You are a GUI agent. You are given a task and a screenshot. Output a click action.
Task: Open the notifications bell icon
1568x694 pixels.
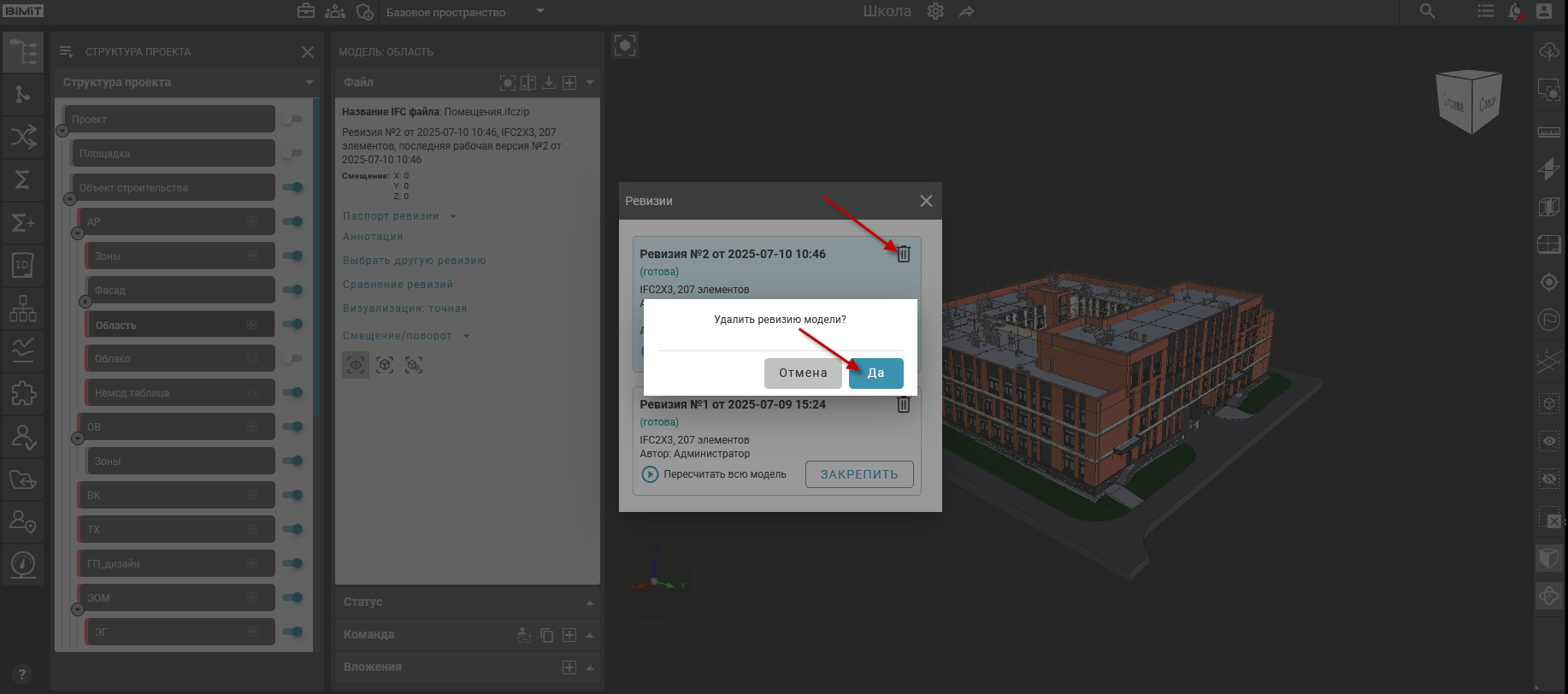click(1515, 12)
